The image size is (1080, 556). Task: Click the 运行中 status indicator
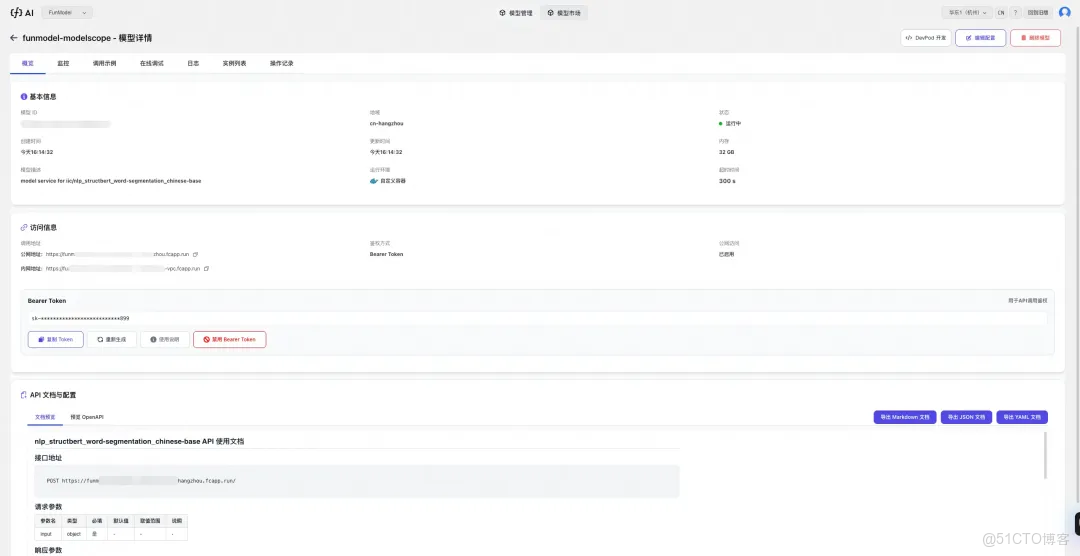(x=730, y=123)
